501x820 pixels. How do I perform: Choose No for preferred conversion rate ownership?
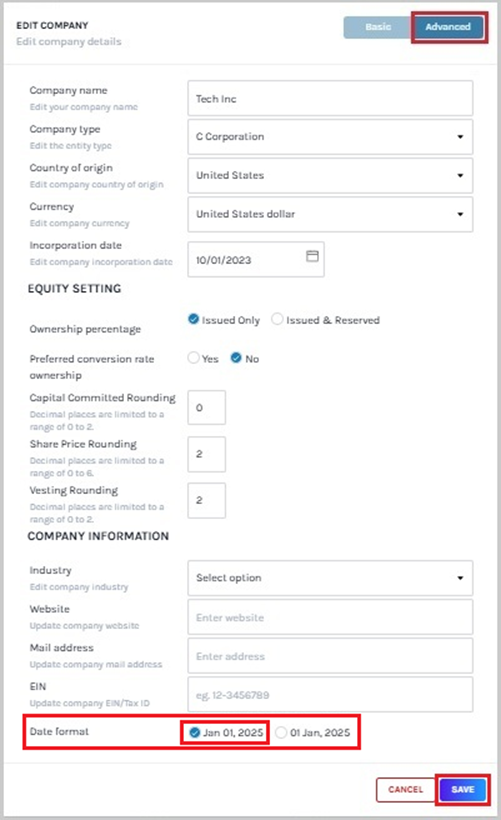(236, 358)
